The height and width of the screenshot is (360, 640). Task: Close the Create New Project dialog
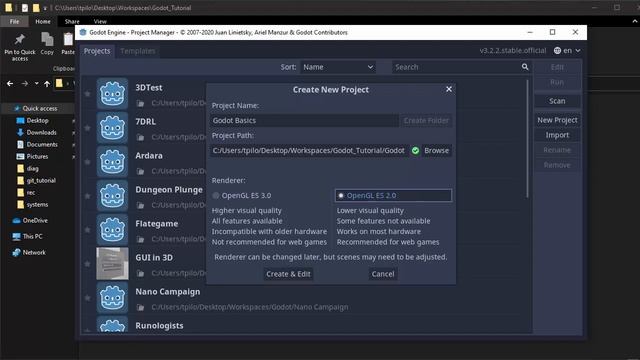pyautogui.click(x=449, y=89)
